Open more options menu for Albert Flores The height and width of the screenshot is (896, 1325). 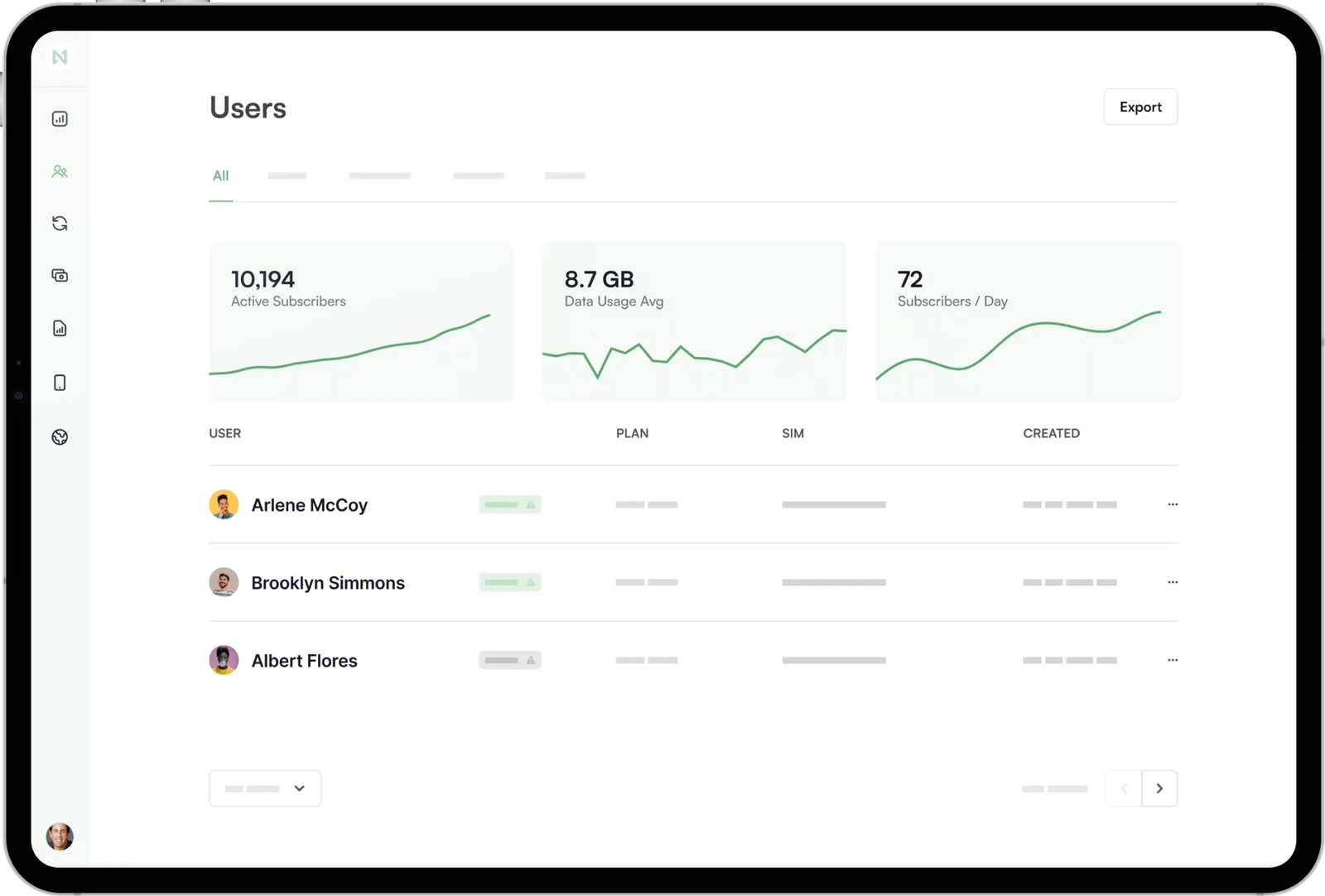click(1173, 660)
